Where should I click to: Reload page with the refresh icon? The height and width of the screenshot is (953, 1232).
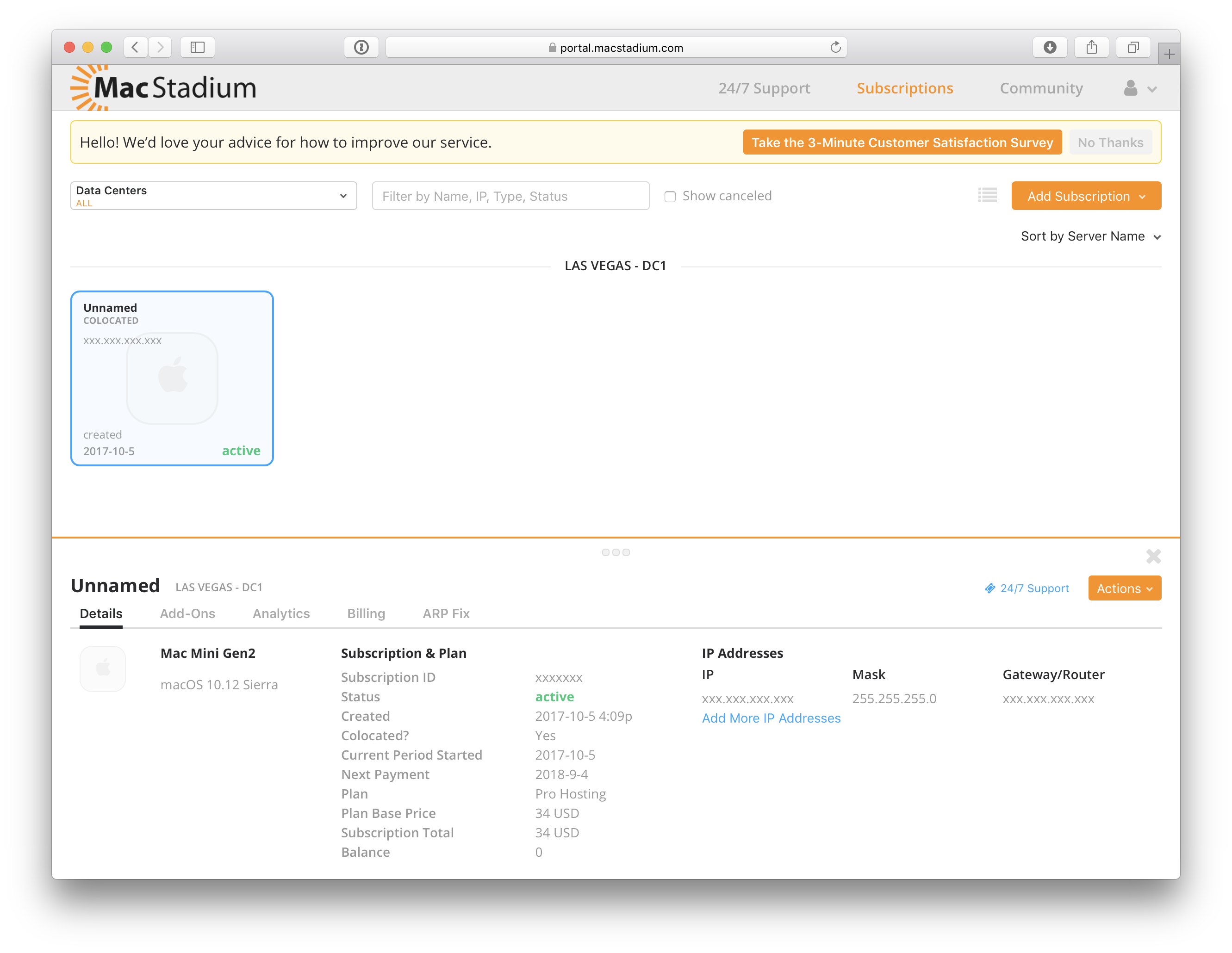coord(835,47)
